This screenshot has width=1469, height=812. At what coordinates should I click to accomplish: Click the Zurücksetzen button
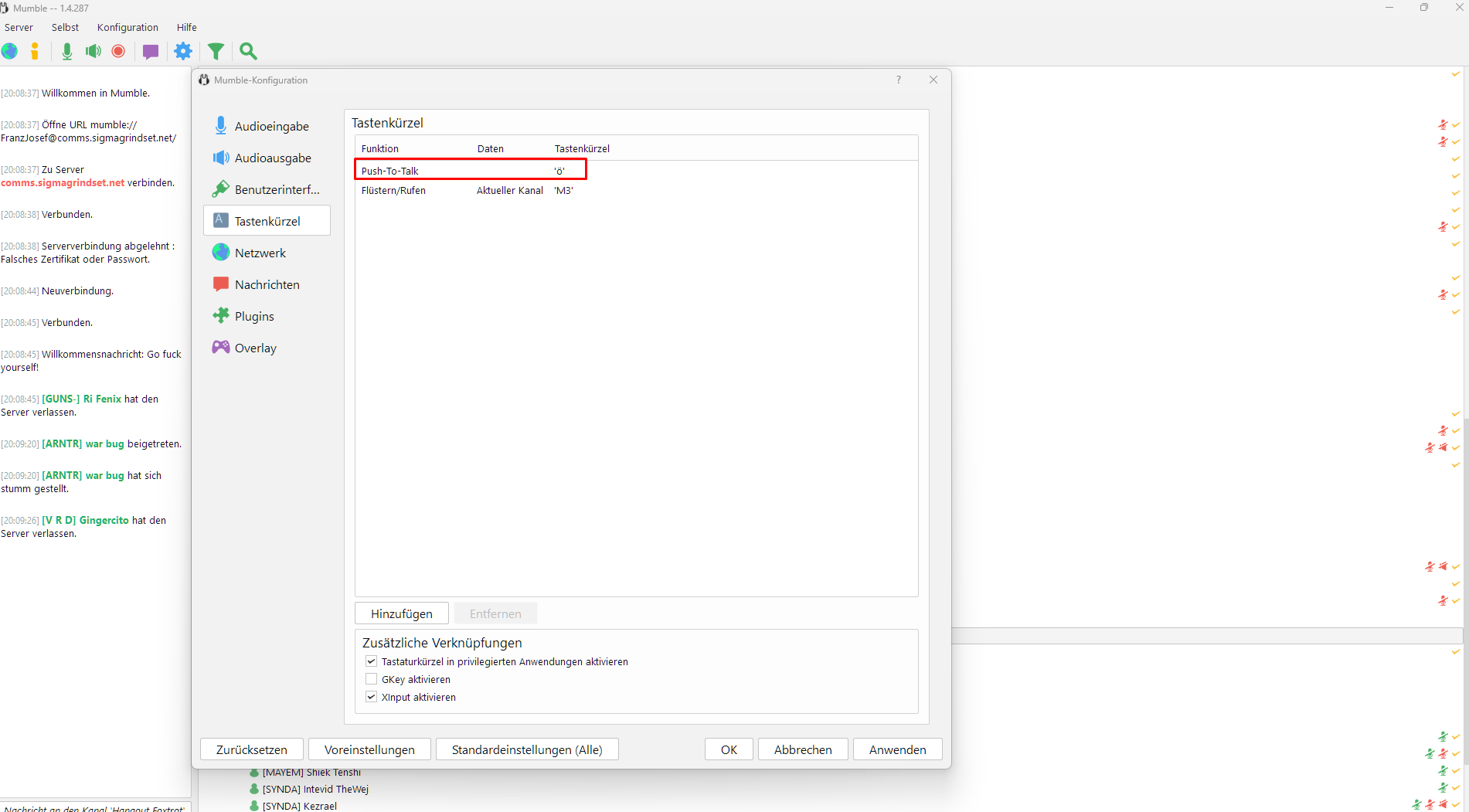click(252, 749)
